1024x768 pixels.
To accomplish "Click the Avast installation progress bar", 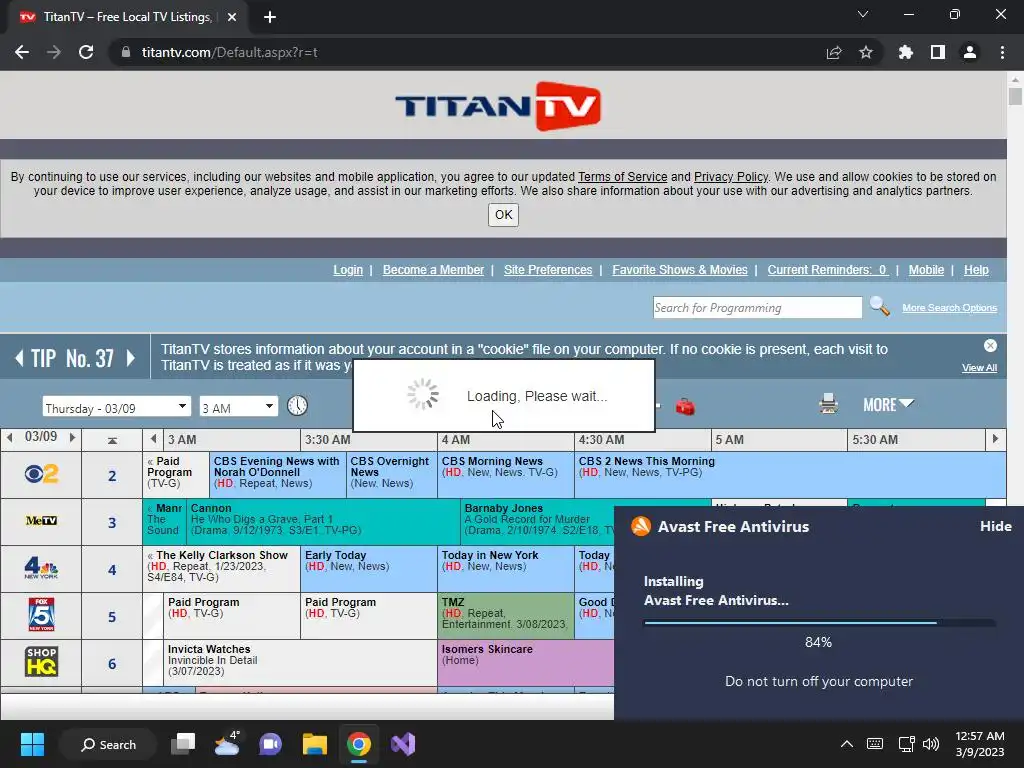I will click(819, 623).
